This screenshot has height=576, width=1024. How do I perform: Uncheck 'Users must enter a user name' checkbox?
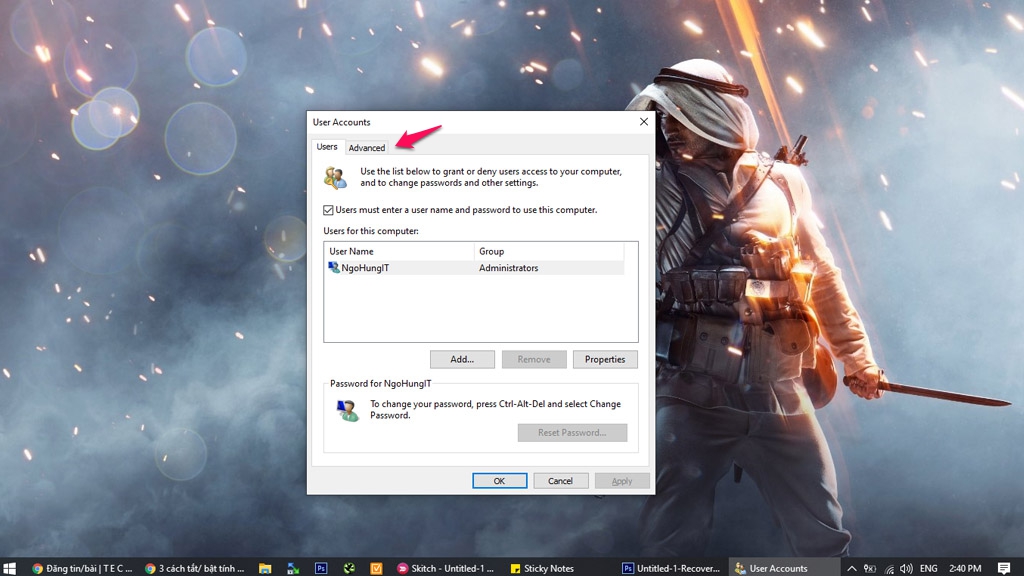[329, 210]
